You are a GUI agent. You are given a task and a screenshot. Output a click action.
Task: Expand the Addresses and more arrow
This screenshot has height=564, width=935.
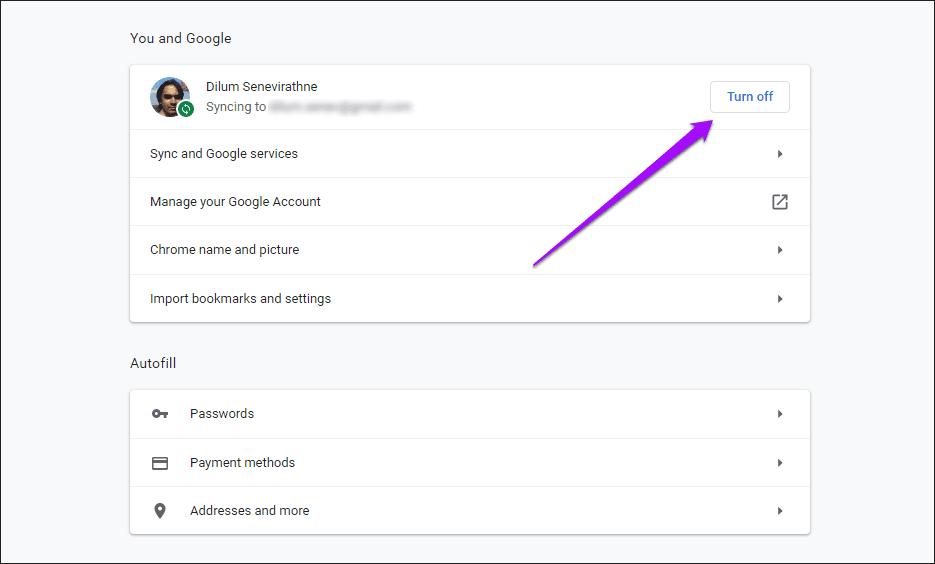780,511
